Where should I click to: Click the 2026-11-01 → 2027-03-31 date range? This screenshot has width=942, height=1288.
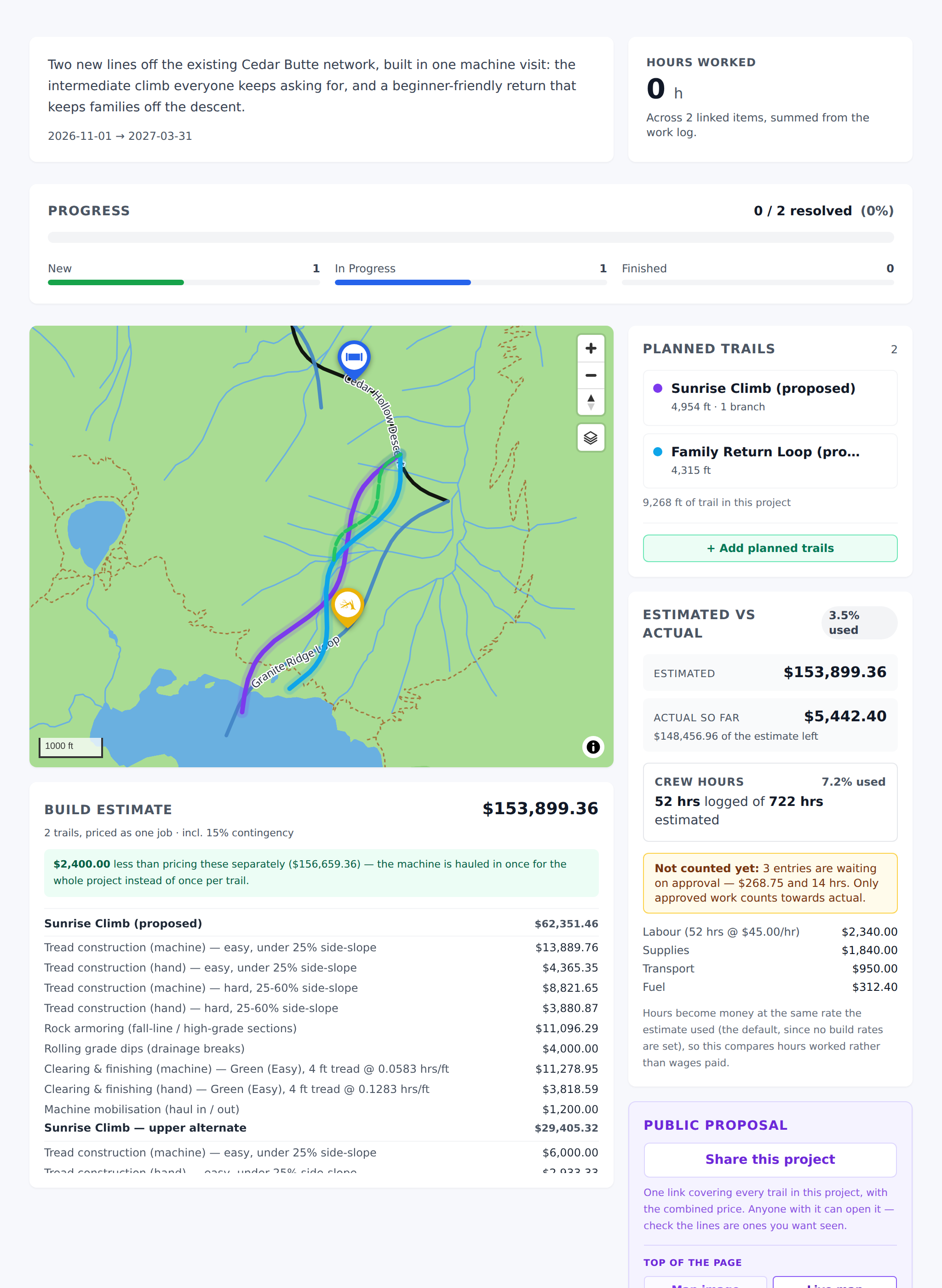click(x=120, y=136)
